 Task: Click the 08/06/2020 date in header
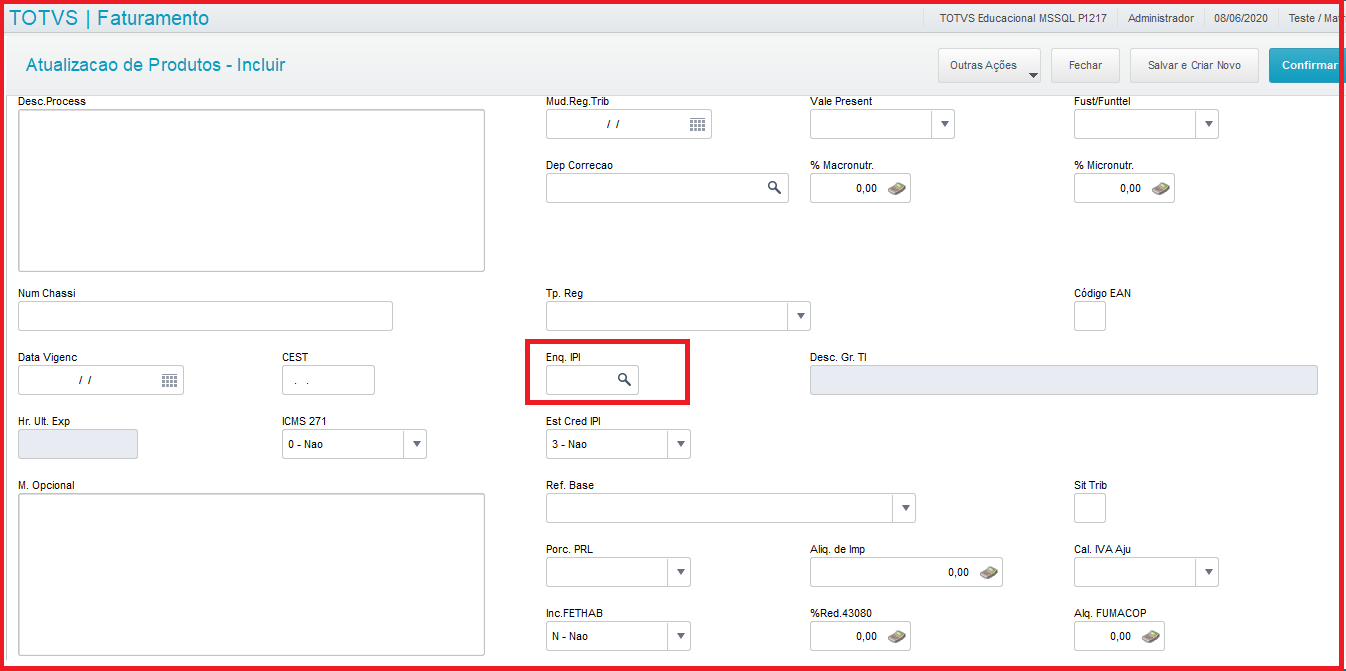pos(1240,18)
